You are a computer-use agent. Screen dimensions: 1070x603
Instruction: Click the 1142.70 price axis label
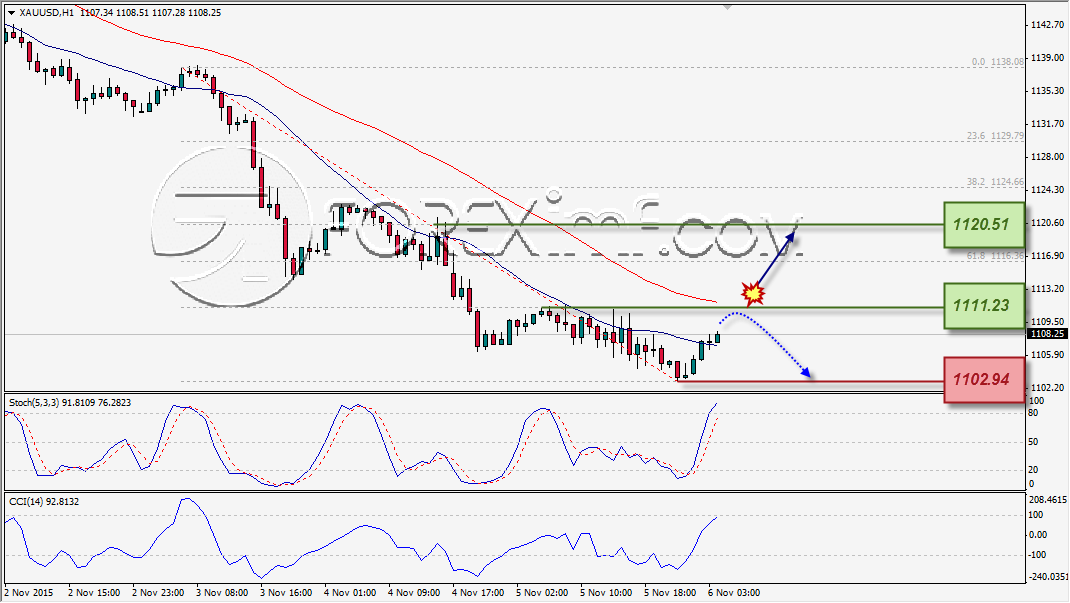pyautogui.click(x=1047, y=25)
